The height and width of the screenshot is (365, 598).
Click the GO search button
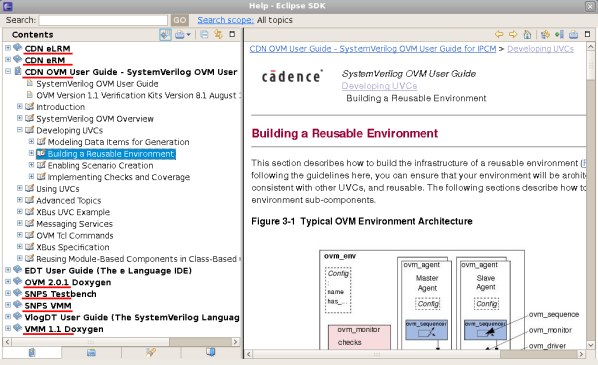click(180, 20)
